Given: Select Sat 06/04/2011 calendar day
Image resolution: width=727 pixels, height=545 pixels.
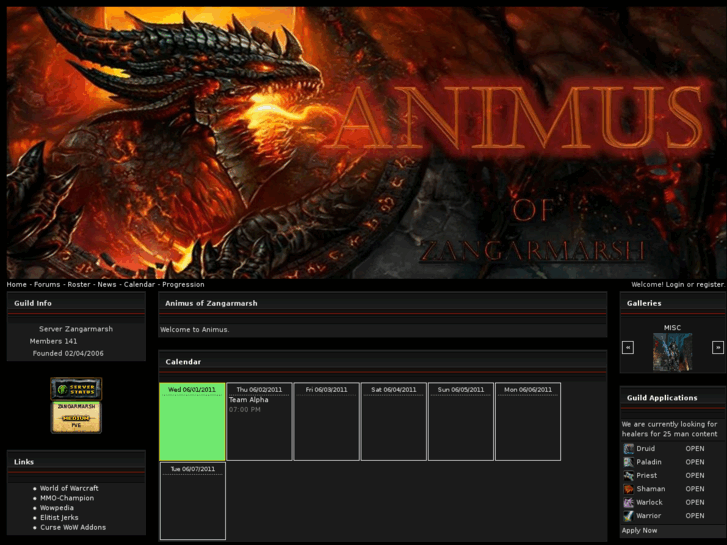Looking at the screenshot, I should click(x=394, y=421).
